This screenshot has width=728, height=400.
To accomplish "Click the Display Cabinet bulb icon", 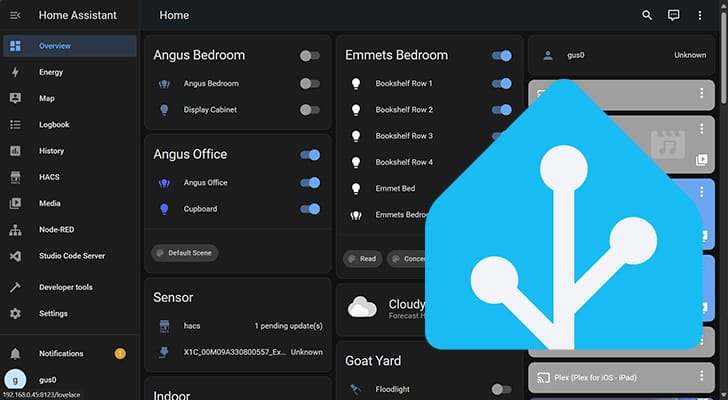I will pos(164,110).
